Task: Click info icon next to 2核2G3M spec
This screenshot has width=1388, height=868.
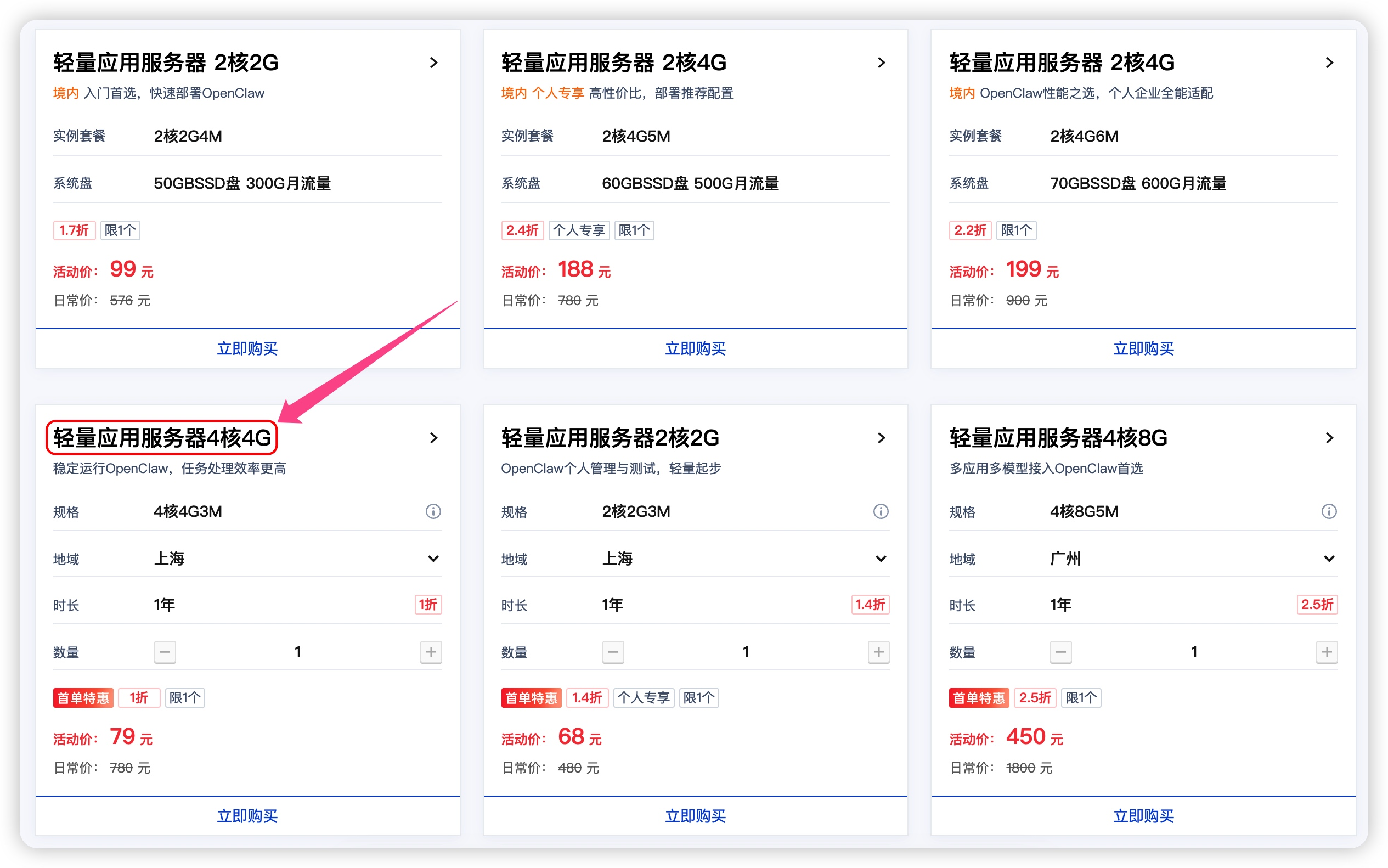Action: (881, 511)
